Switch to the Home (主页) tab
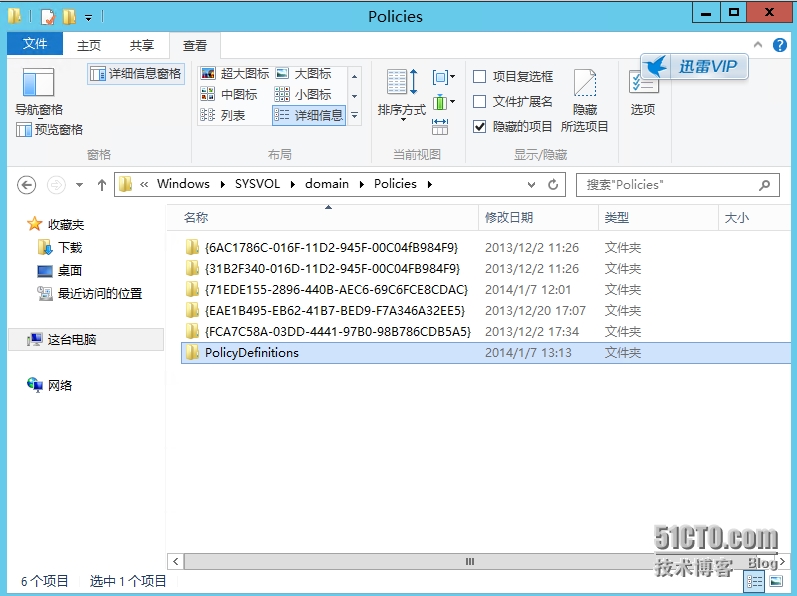 (89, 45)
